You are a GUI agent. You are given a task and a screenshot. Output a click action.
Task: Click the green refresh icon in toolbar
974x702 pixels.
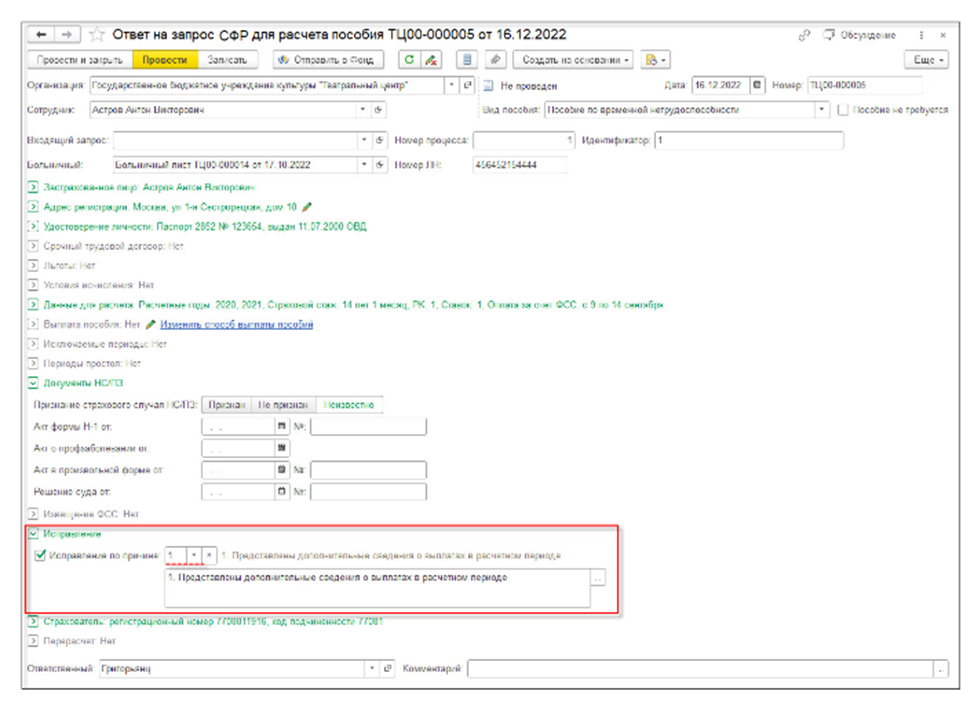408,60
